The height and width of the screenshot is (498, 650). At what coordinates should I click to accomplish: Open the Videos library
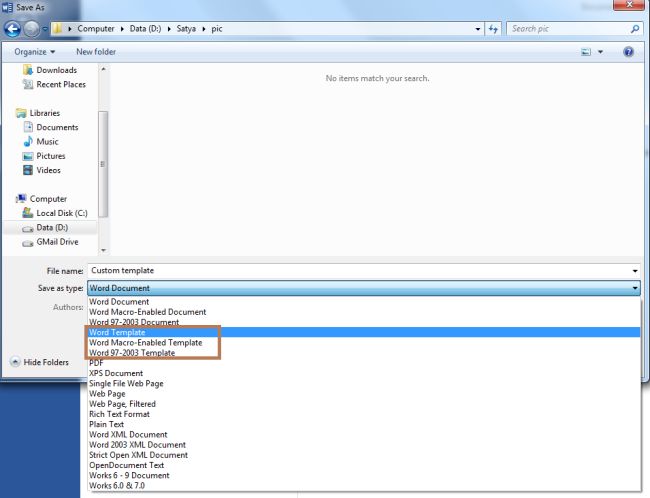click(x=41, y=170)
